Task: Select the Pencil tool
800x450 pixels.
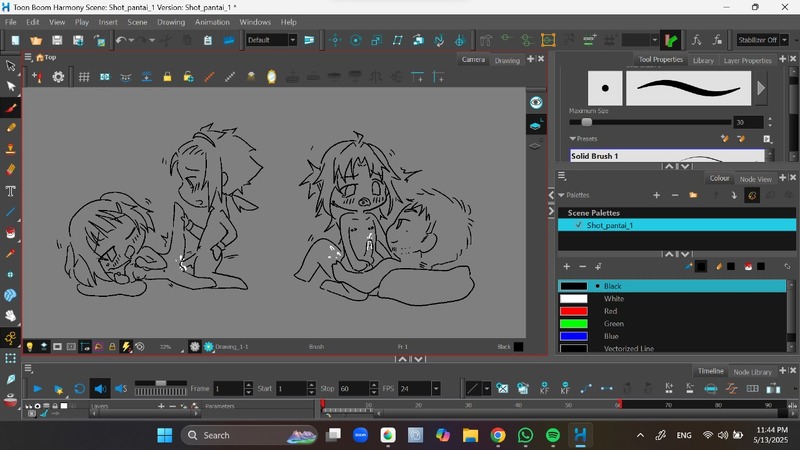Action: (x=11, y=128)
